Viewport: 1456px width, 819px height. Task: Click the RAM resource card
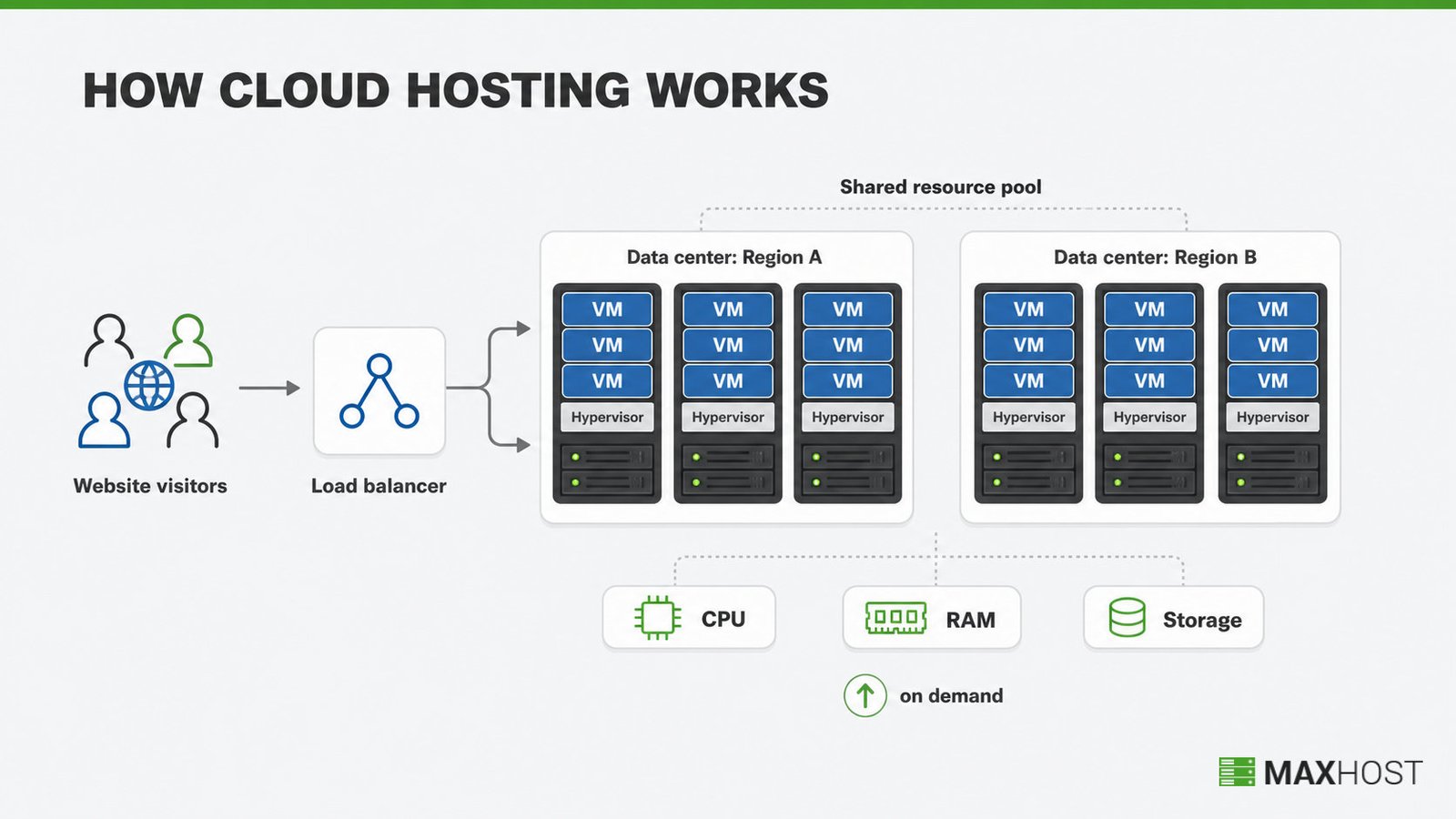coord(932,618)
